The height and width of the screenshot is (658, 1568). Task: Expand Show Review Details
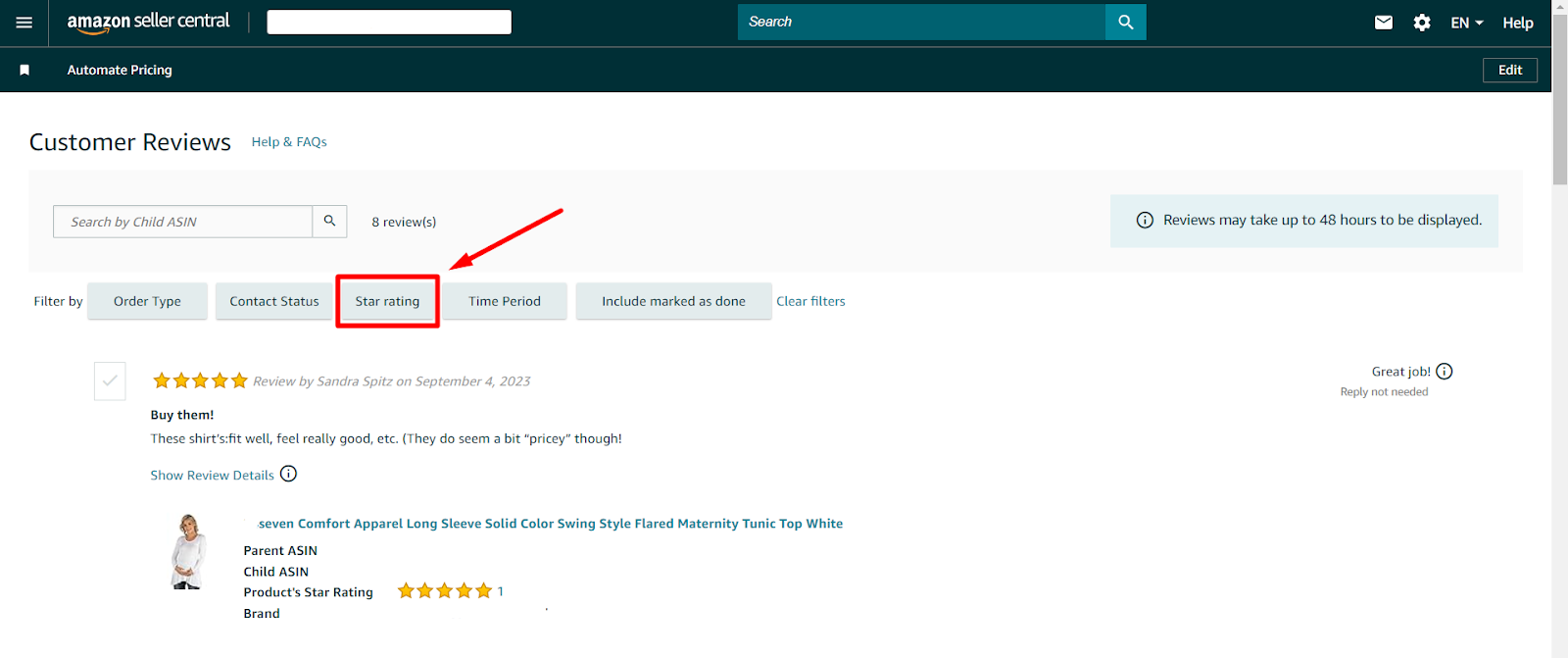212,476
